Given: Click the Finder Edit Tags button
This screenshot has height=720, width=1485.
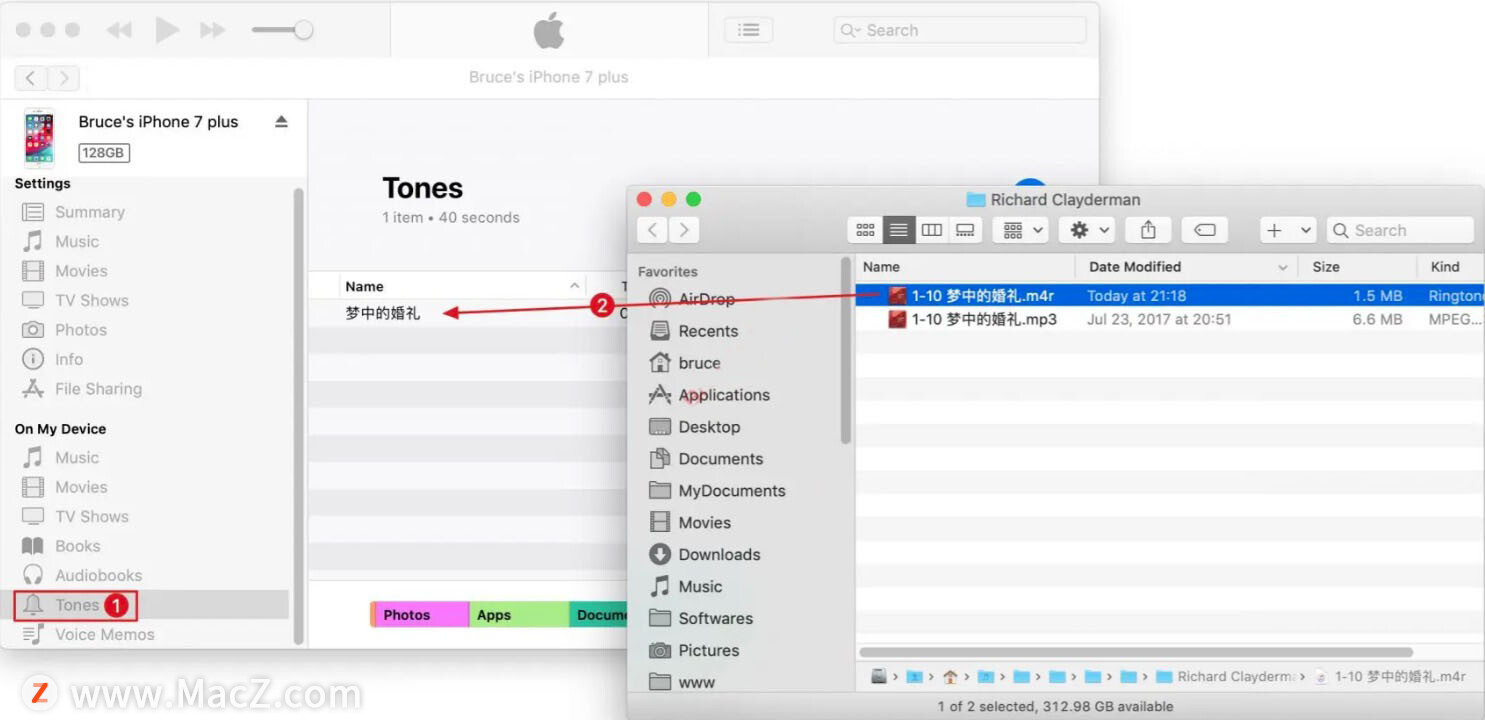Looking at the screenshot, I should click(1205, 230).
